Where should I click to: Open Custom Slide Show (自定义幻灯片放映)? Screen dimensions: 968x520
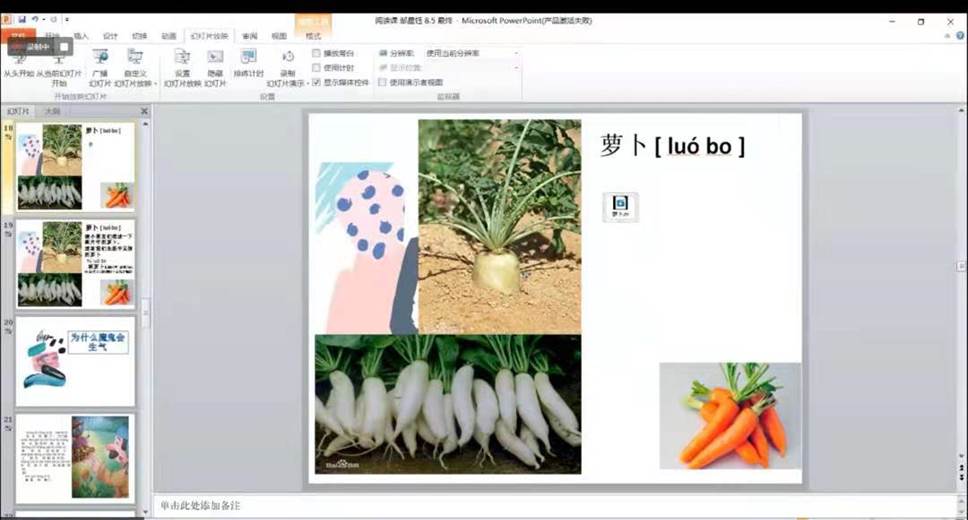tap(135, 60)
